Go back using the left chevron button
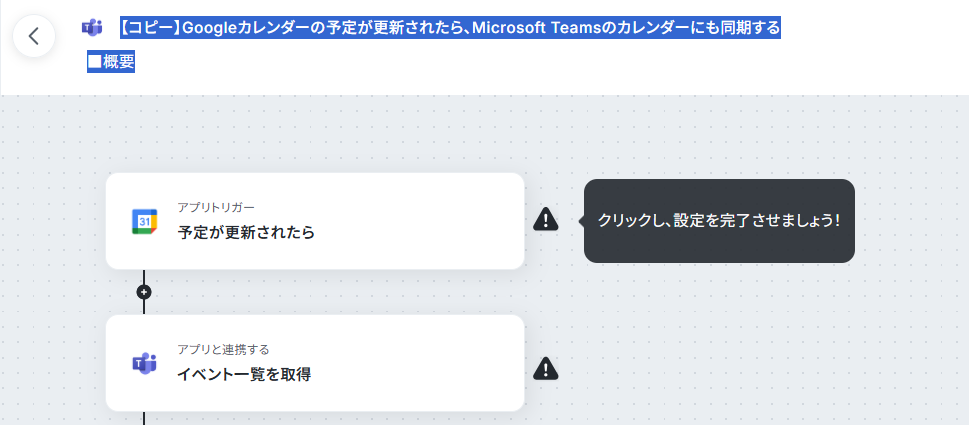969x425 pixels. click(34, 36)
